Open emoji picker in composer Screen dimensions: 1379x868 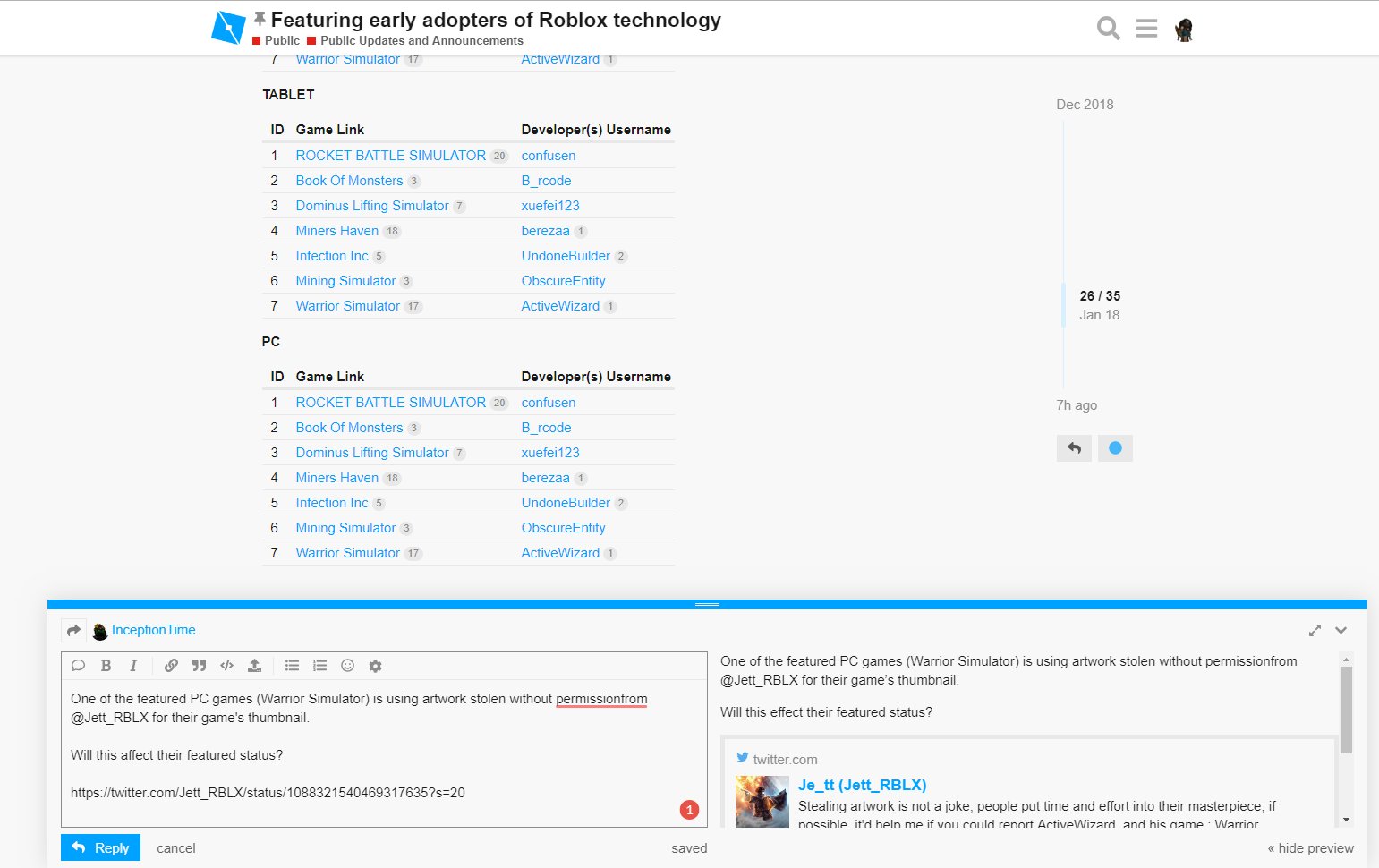coord(347,665)
